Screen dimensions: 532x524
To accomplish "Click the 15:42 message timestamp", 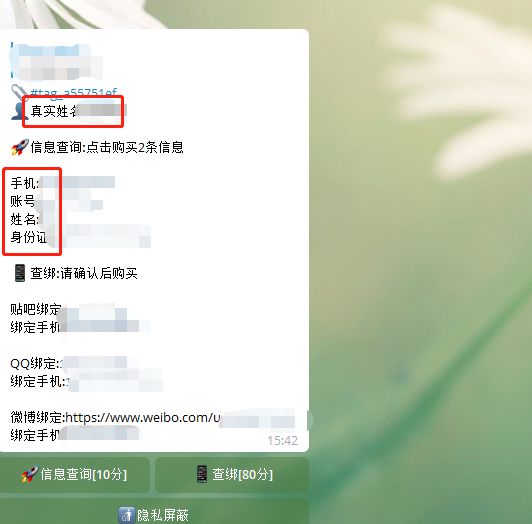I will pyautogui.click(x=282, y=441).
